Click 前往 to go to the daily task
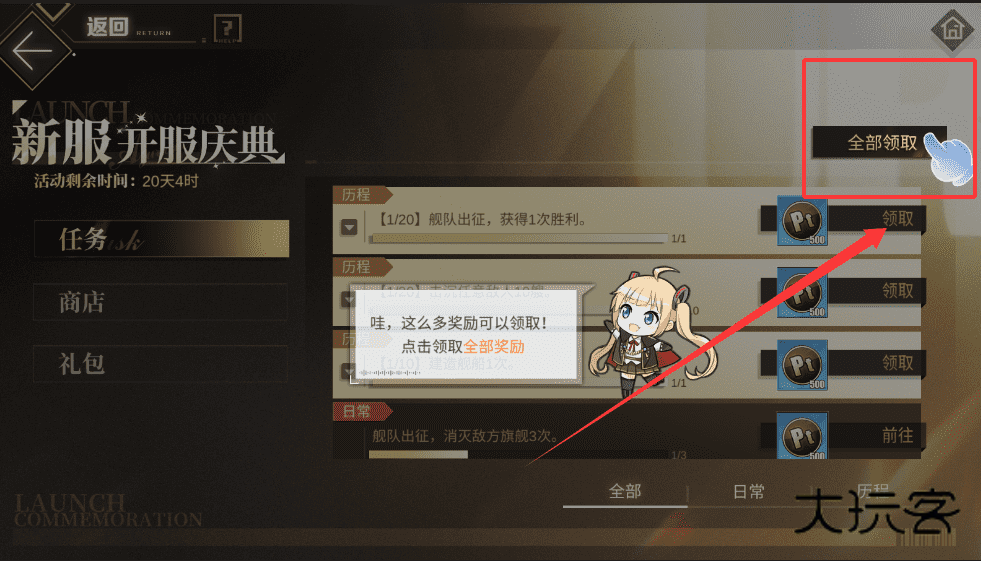 [897, 435]
